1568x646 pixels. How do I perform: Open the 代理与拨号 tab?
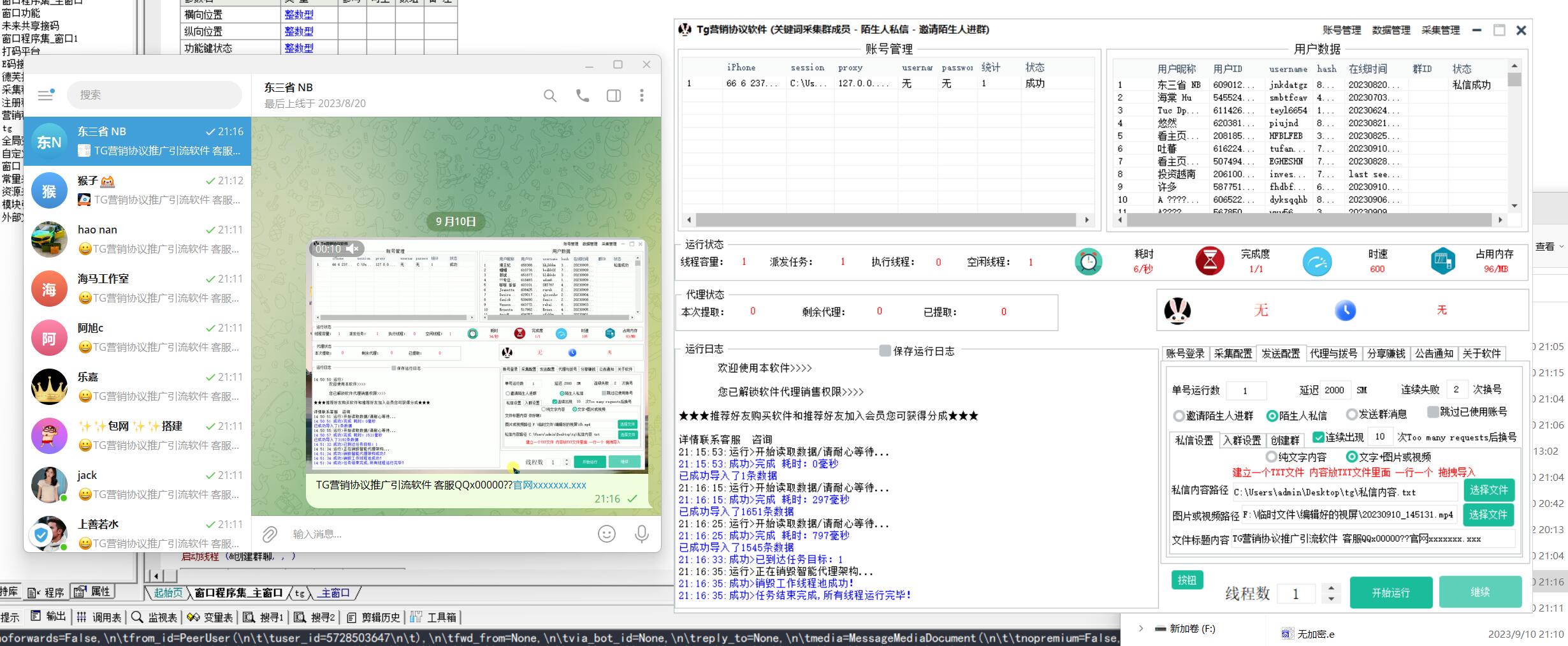(x=1333, y=353)
